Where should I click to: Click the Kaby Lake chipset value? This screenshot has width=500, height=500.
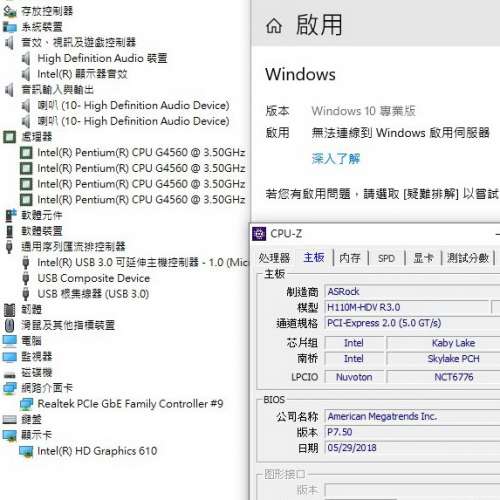click(453, 343)
